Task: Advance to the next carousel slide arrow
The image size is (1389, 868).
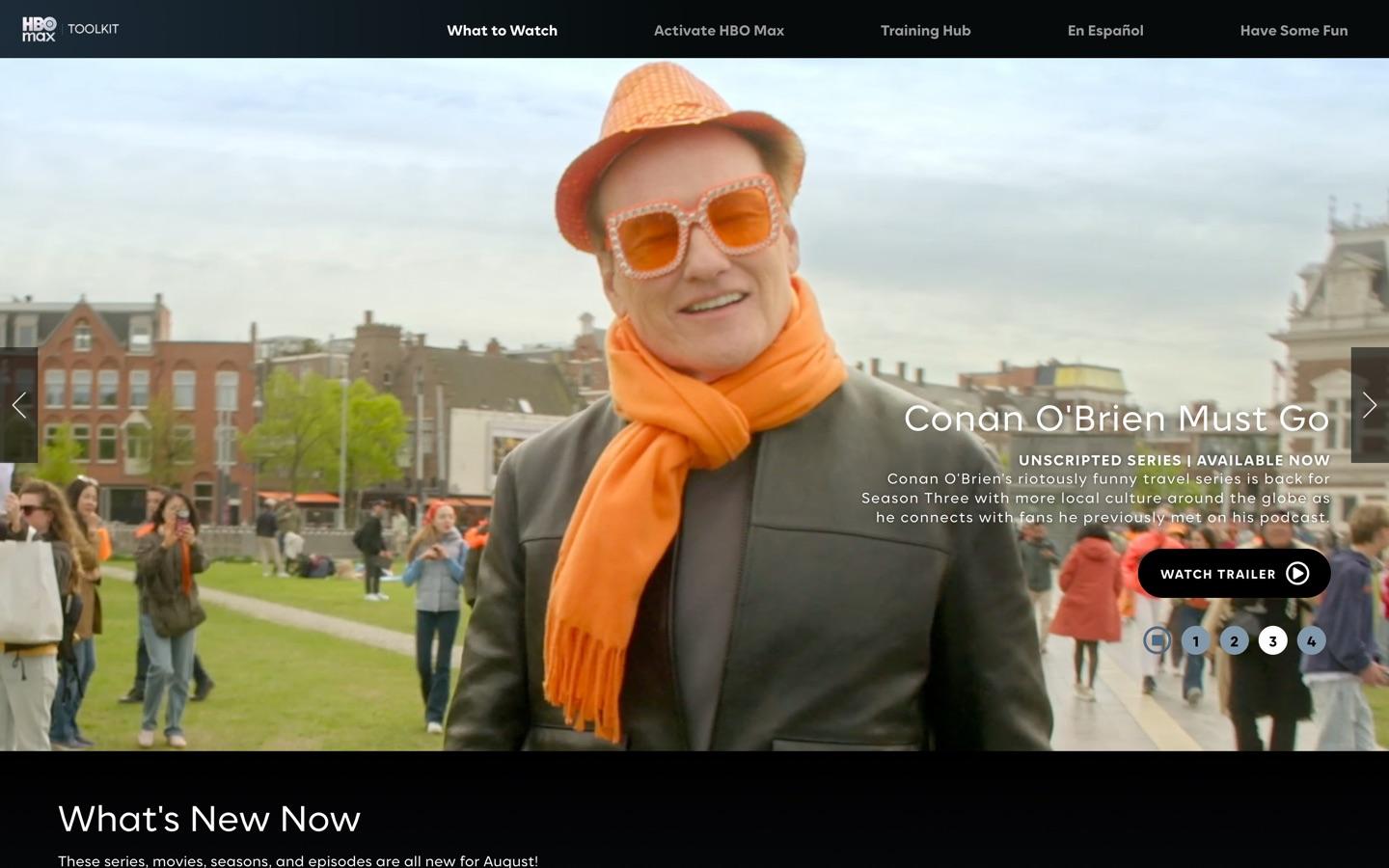Action: (x=1370, y=405)
